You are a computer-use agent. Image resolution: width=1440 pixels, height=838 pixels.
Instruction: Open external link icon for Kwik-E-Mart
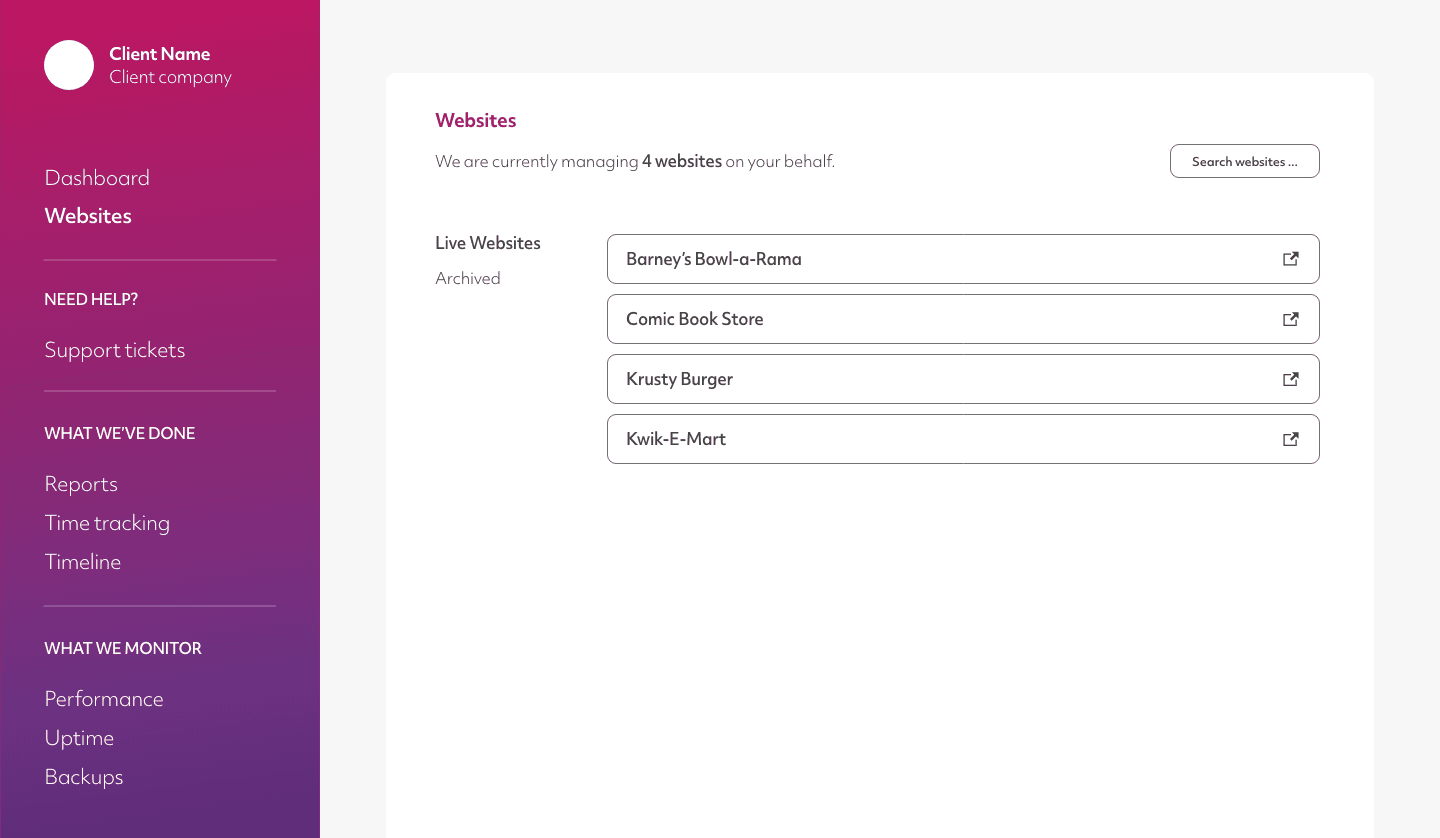pos(1291,439)
